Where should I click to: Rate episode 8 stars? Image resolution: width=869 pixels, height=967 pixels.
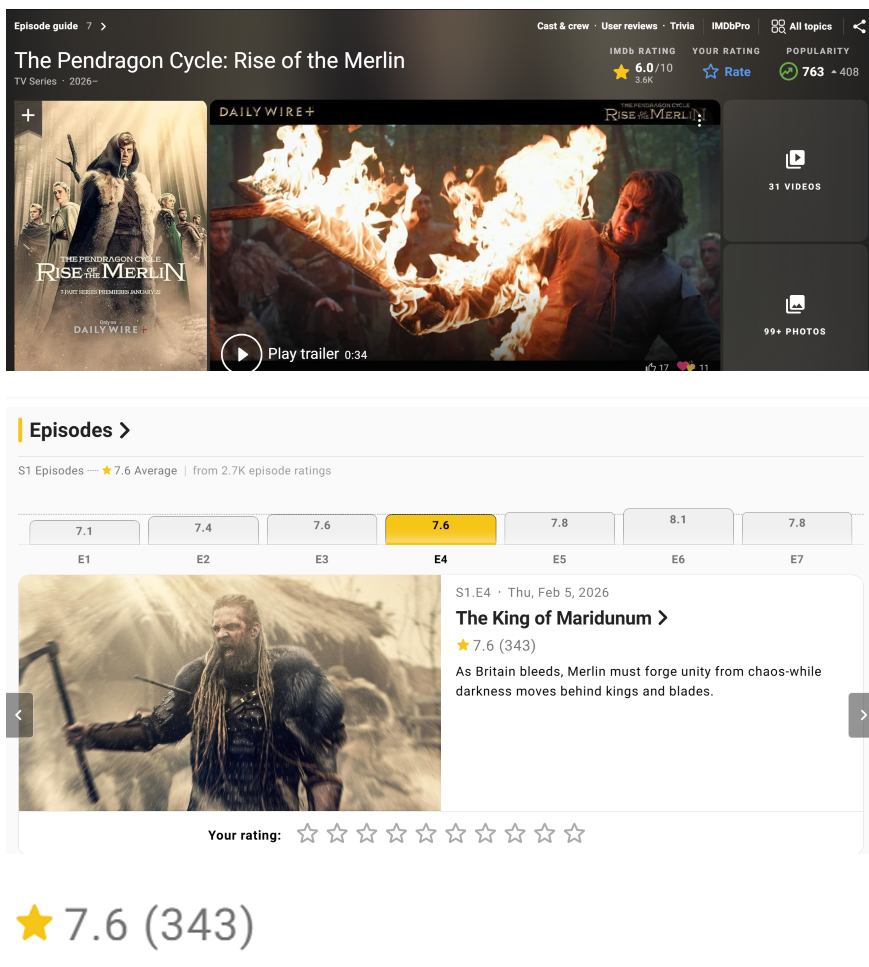tap(514, 834)
